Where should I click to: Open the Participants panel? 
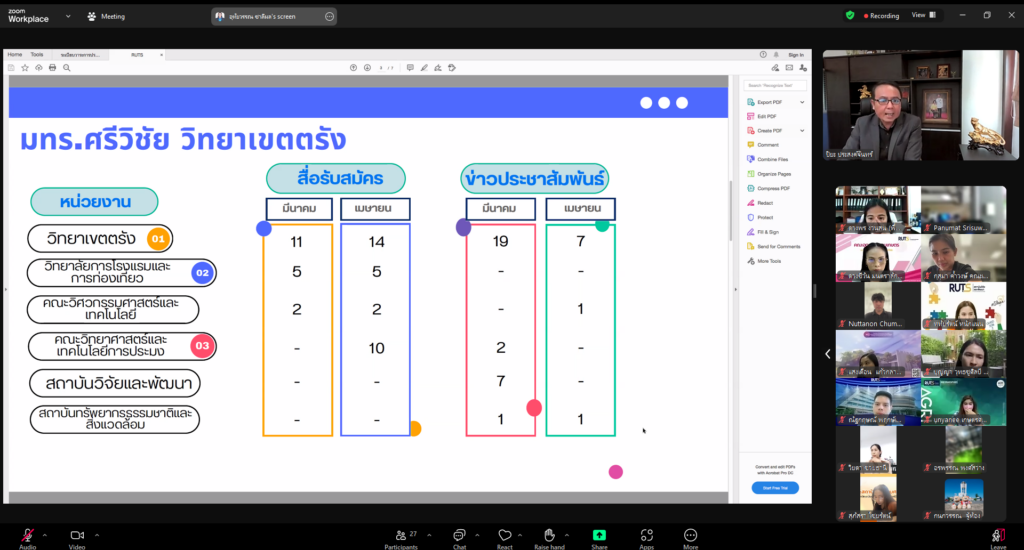[401, 536]
